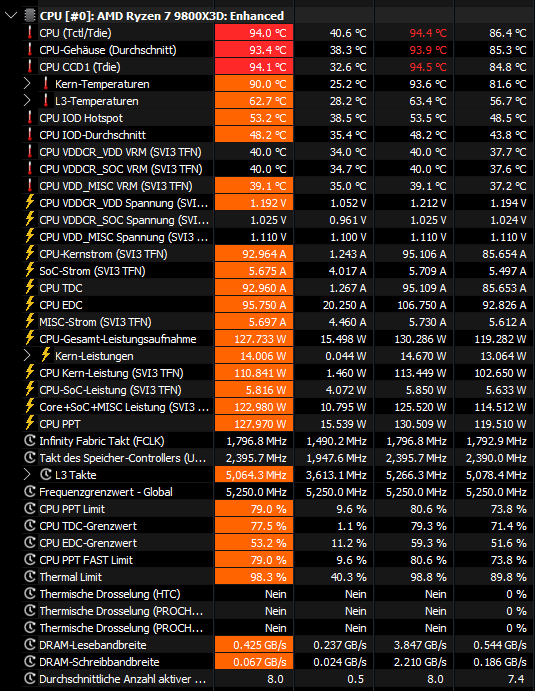Viewport: 535px width, 691px height.
Task: Click the lightning icon beside CPU-Kernstrom
Action: (30, 253)
